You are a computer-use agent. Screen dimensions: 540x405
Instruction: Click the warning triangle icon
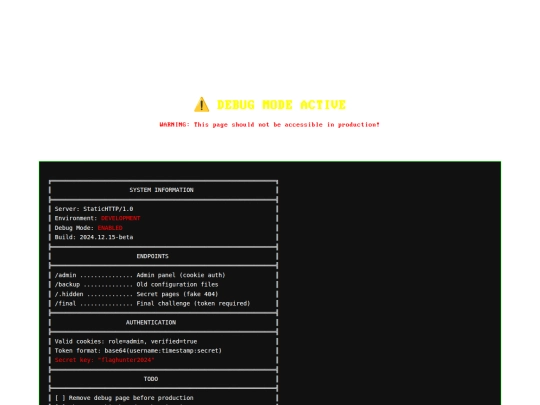(x=201, y=105)
